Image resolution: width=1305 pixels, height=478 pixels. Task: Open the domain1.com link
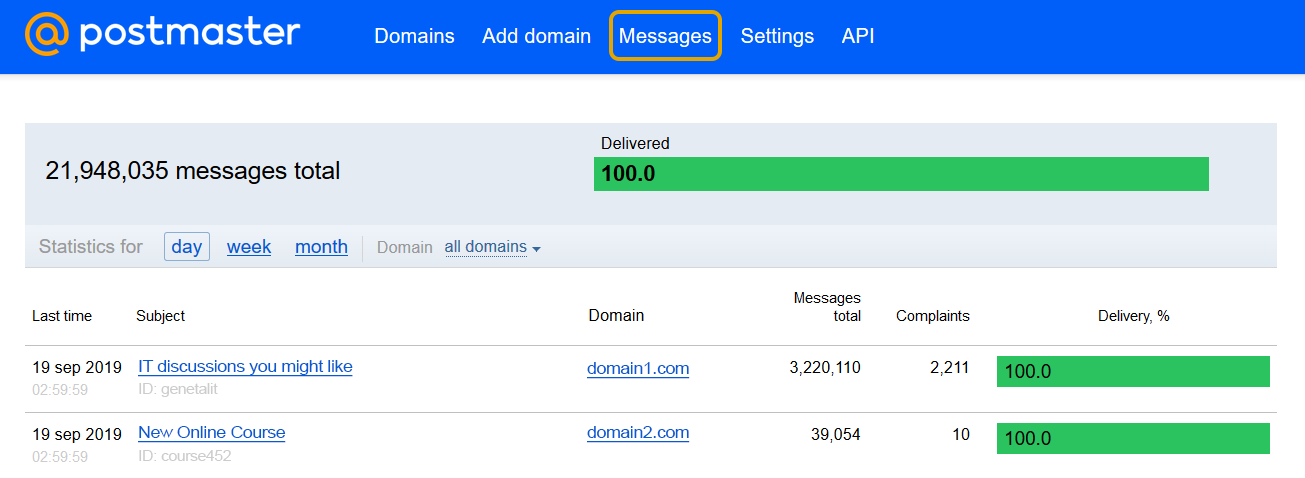click(x=638, y=369)
